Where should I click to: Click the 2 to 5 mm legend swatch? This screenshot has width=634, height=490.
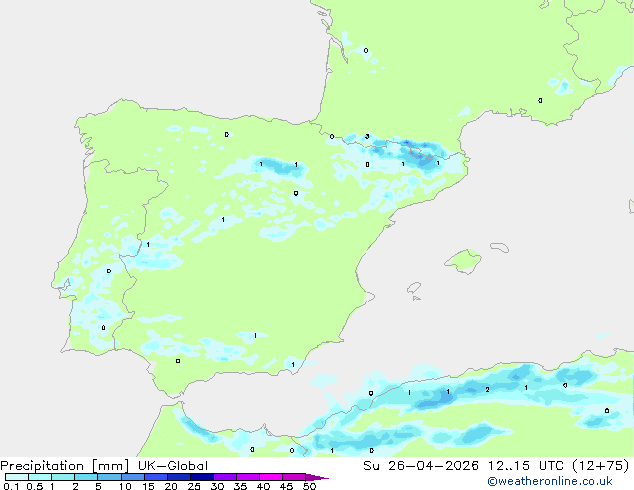tap(86, 477)
